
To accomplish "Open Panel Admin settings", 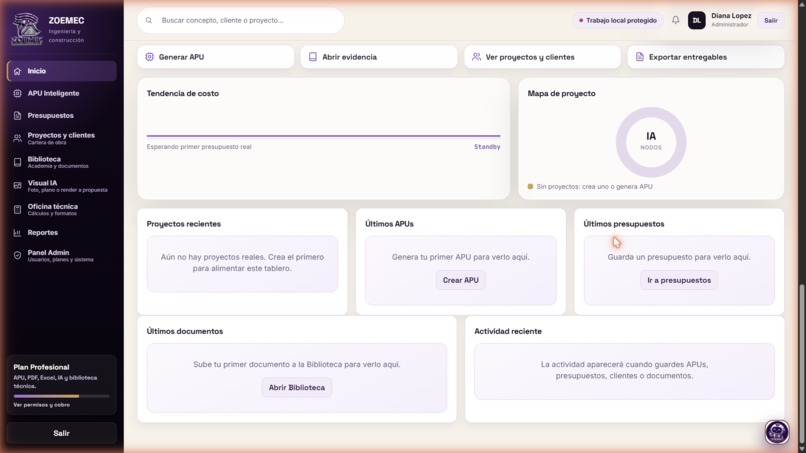I will pos(62,256).
